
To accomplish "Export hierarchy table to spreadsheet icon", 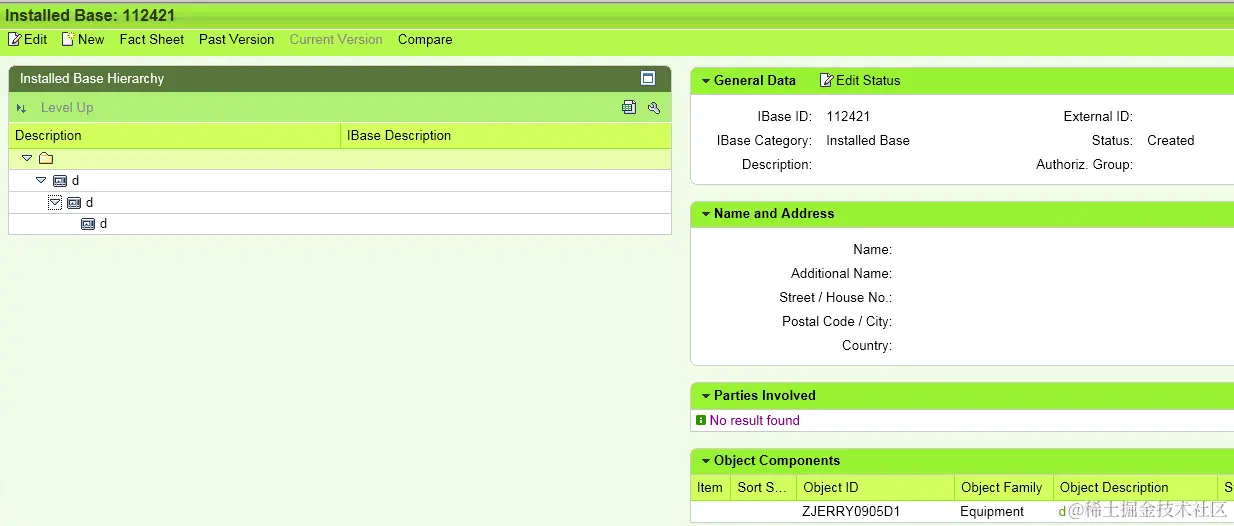I will 629,107.
